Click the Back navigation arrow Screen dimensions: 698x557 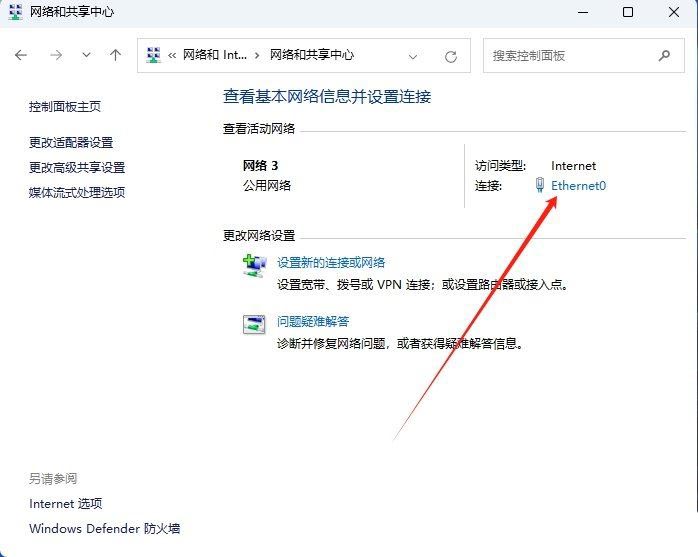(21, 56)
